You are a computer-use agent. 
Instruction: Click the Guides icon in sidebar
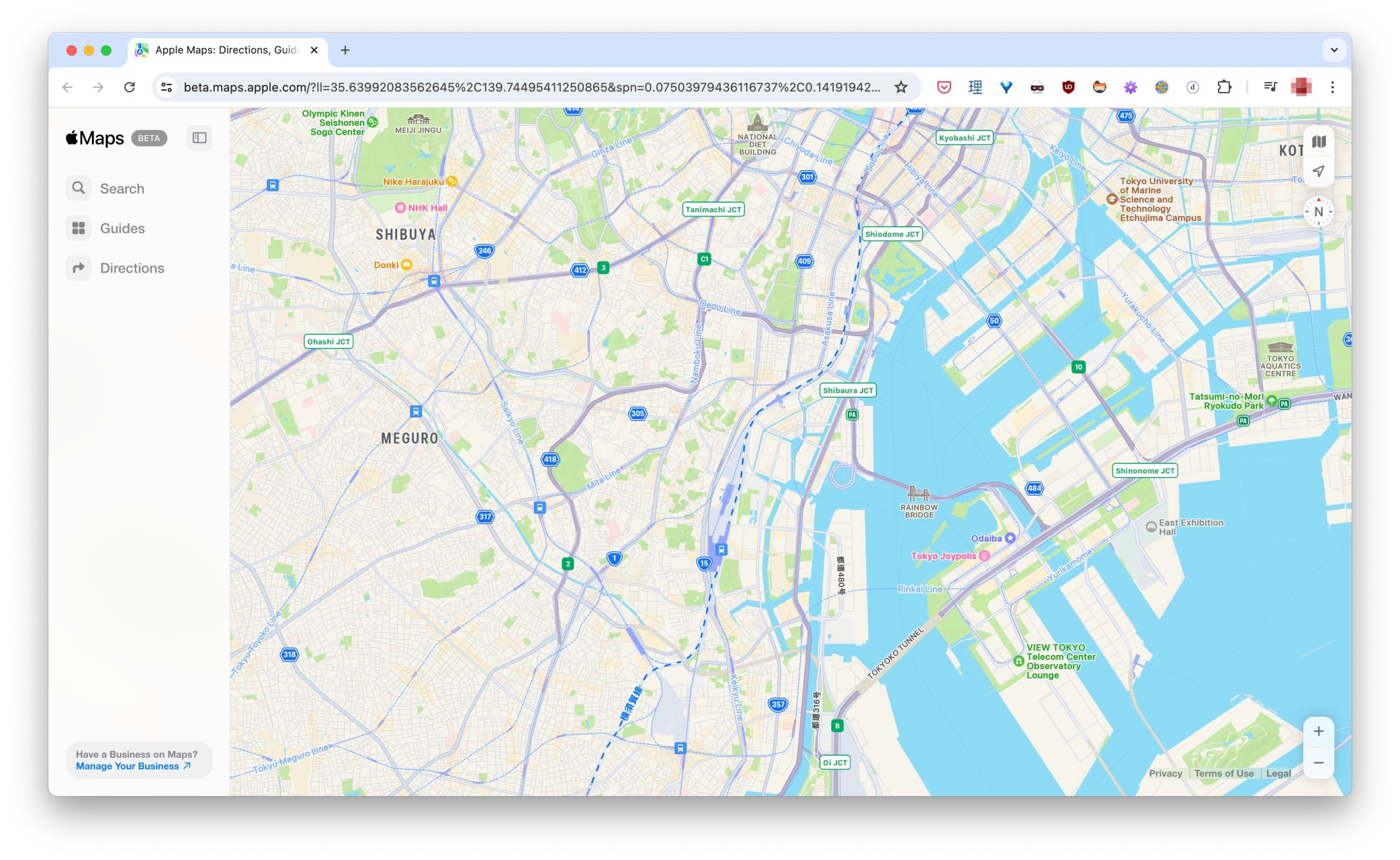78,228
